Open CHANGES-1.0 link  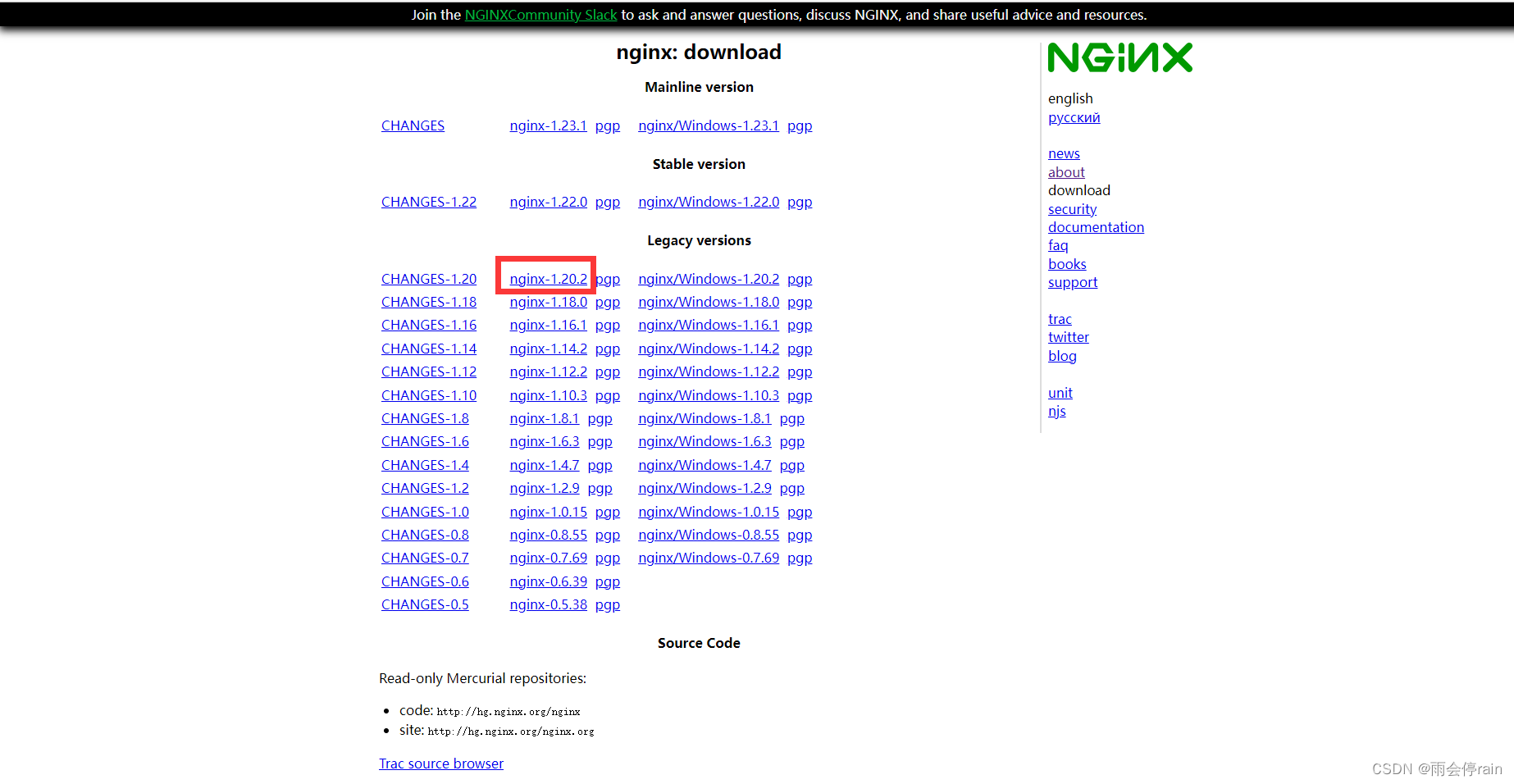point(425,512)
